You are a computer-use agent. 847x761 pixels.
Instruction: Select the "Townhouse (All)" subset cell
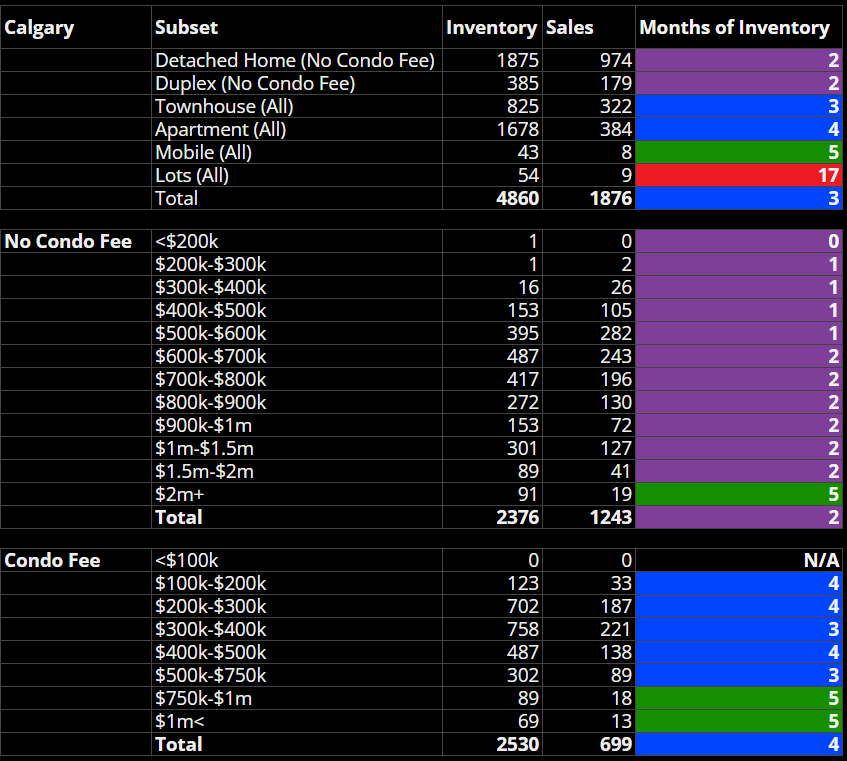tap(224, 106)
